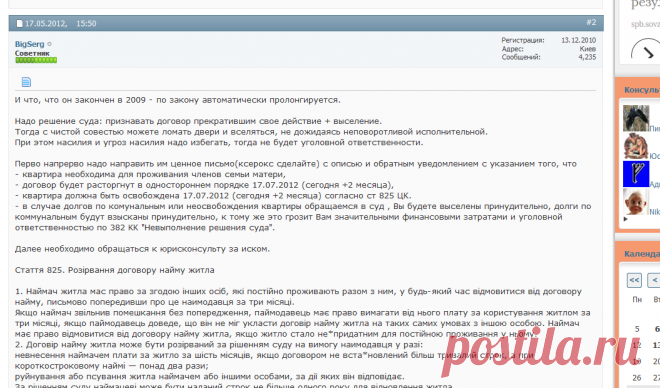
Task: Click the 'Стаття 825' heading line
Action: pyautogui.click(x=114, y=270)
